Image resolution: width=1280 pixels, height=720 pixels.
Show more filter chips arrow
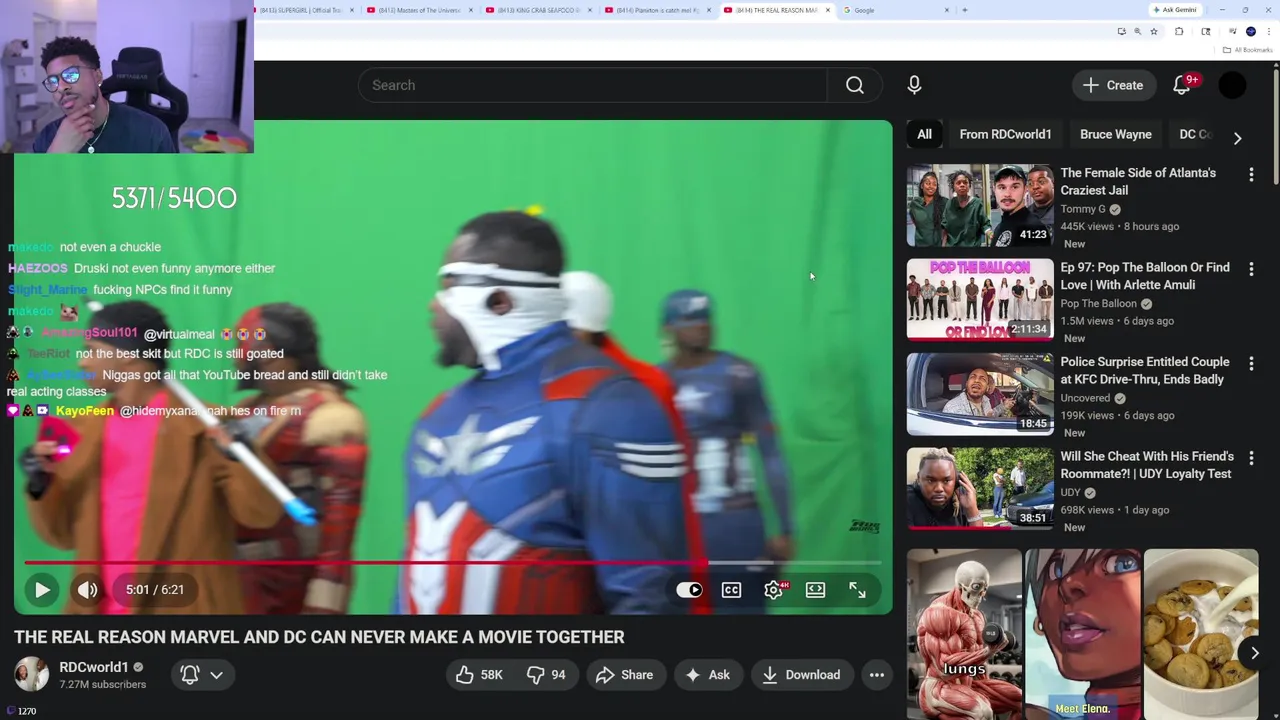tap(1237, 137)
